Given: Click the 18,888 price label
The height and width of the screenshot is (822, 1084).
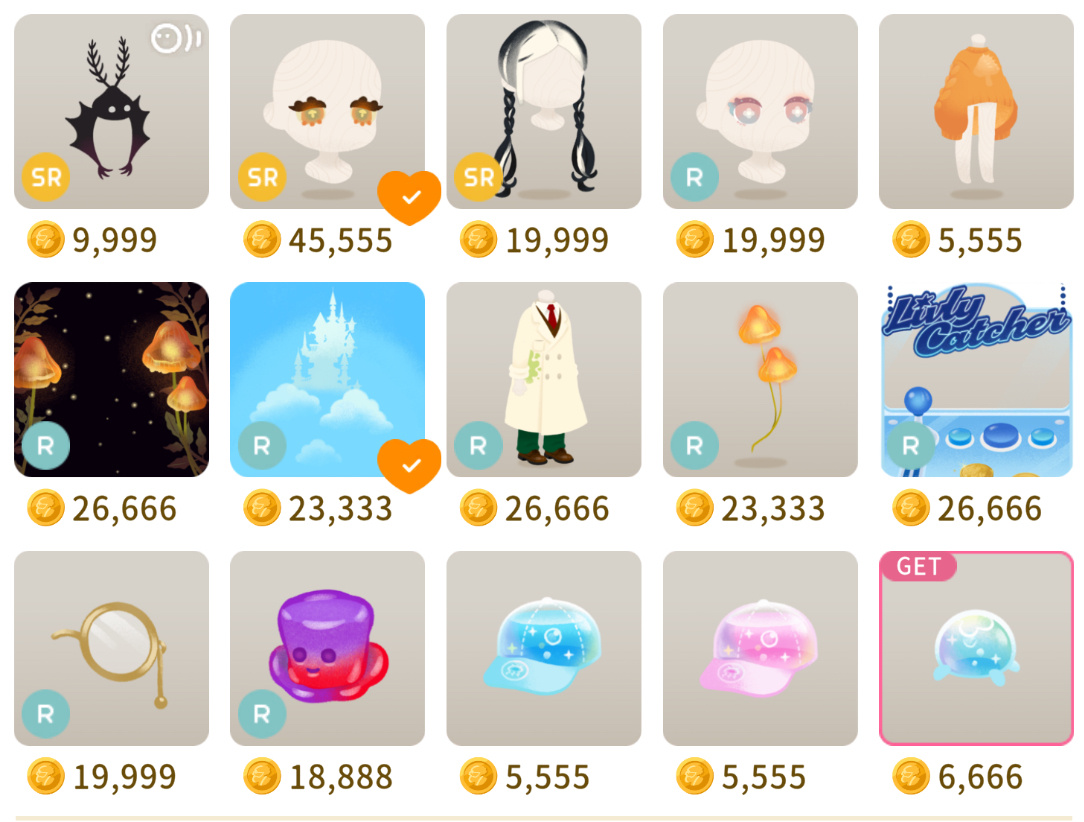Looking at the screenshot, I should pyautogui.click(x=341, y=777).
